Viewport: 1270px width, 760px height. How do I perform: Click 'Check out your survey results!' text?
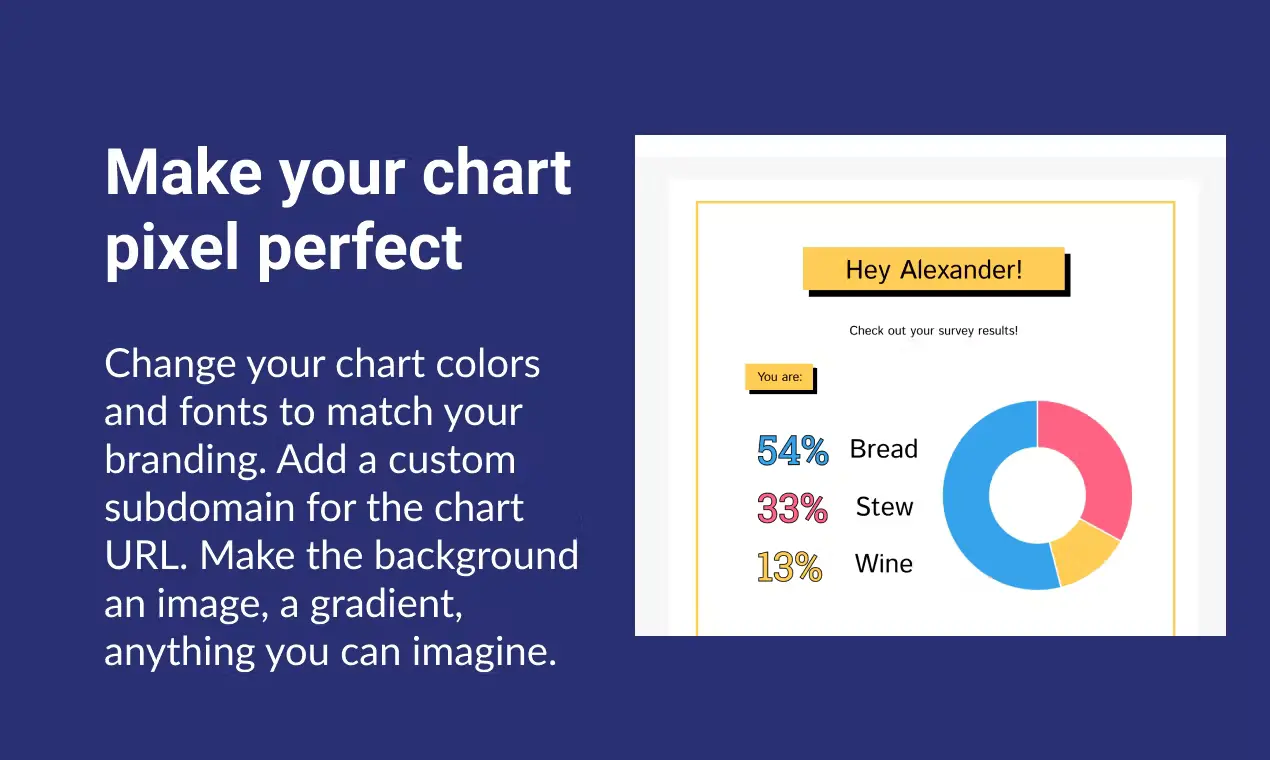(x=933, y=330)
